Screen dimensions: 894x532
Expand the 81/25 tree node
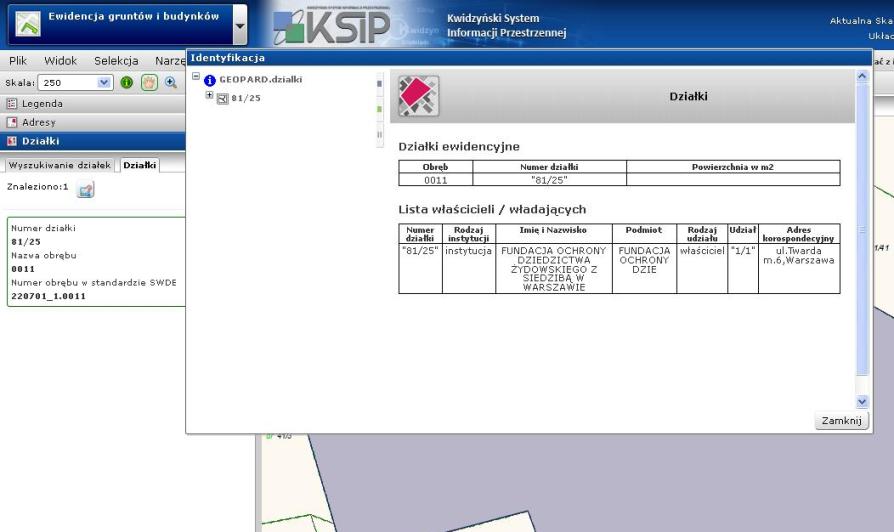pos(209,96)
